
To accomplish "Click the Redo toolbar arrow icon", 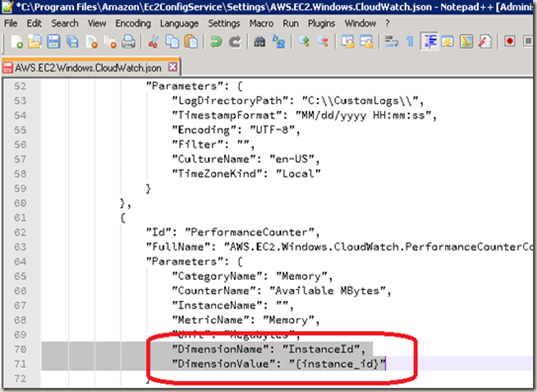I will (x=235, y=42).
